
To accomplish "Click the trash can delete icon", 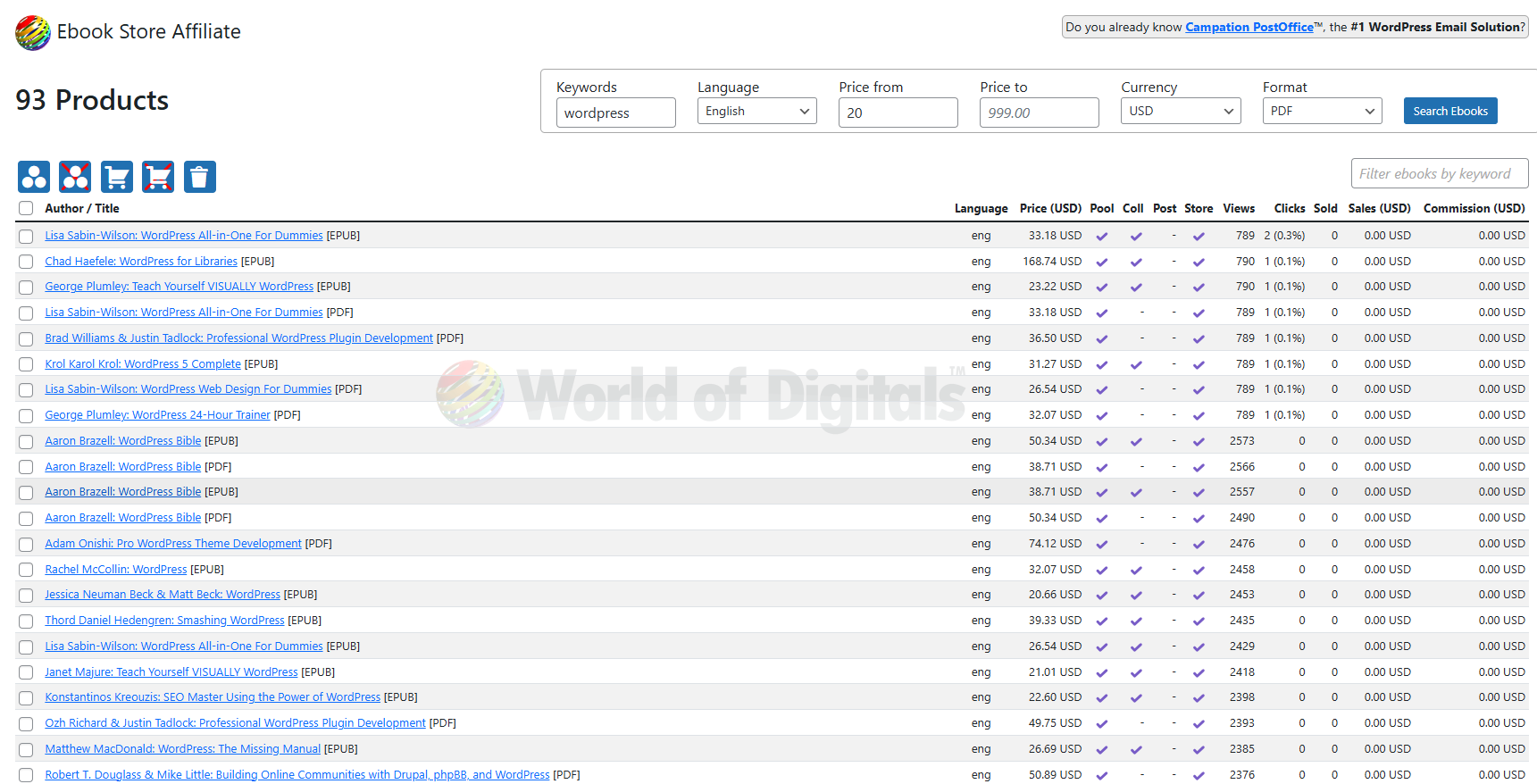I will pos(200,177).
